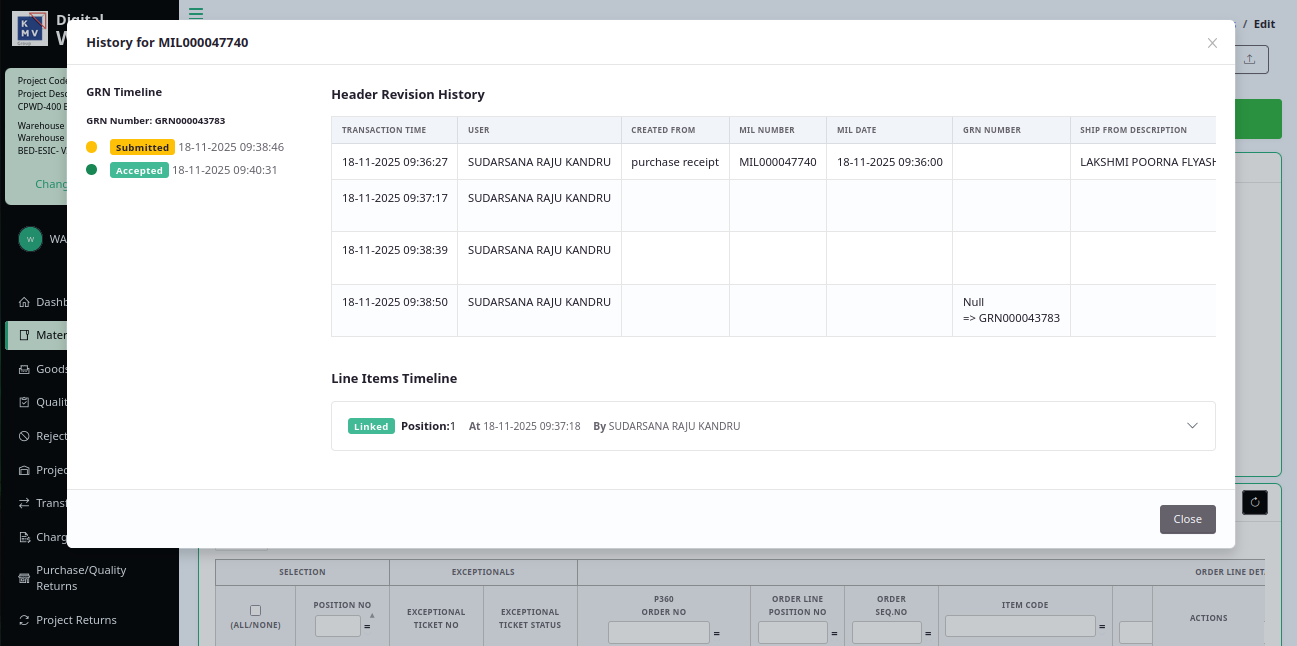
Task: Click the expand chevron in Line Items Timeline
Action: [x=1192, y=426]
